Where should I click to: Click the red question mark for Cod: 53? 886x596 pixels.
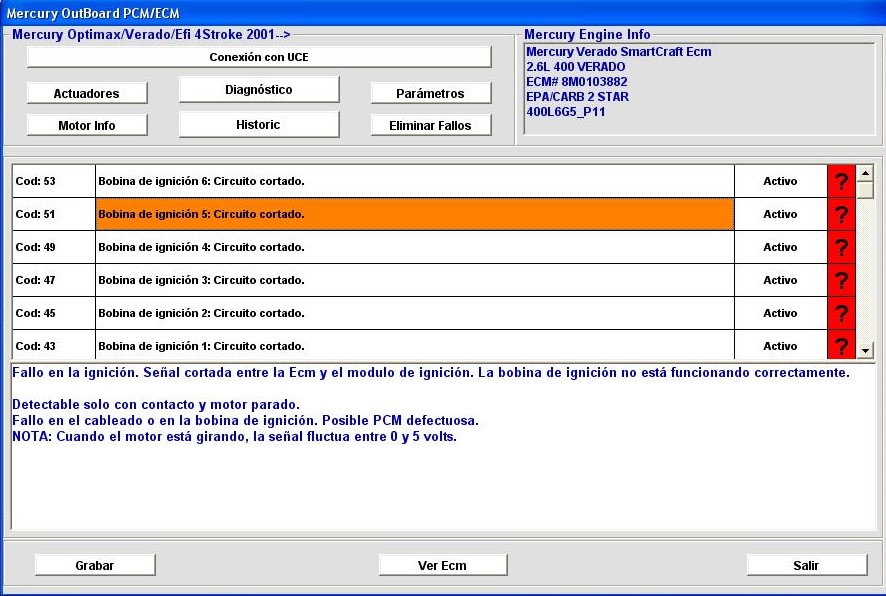[x=841, y=181]
